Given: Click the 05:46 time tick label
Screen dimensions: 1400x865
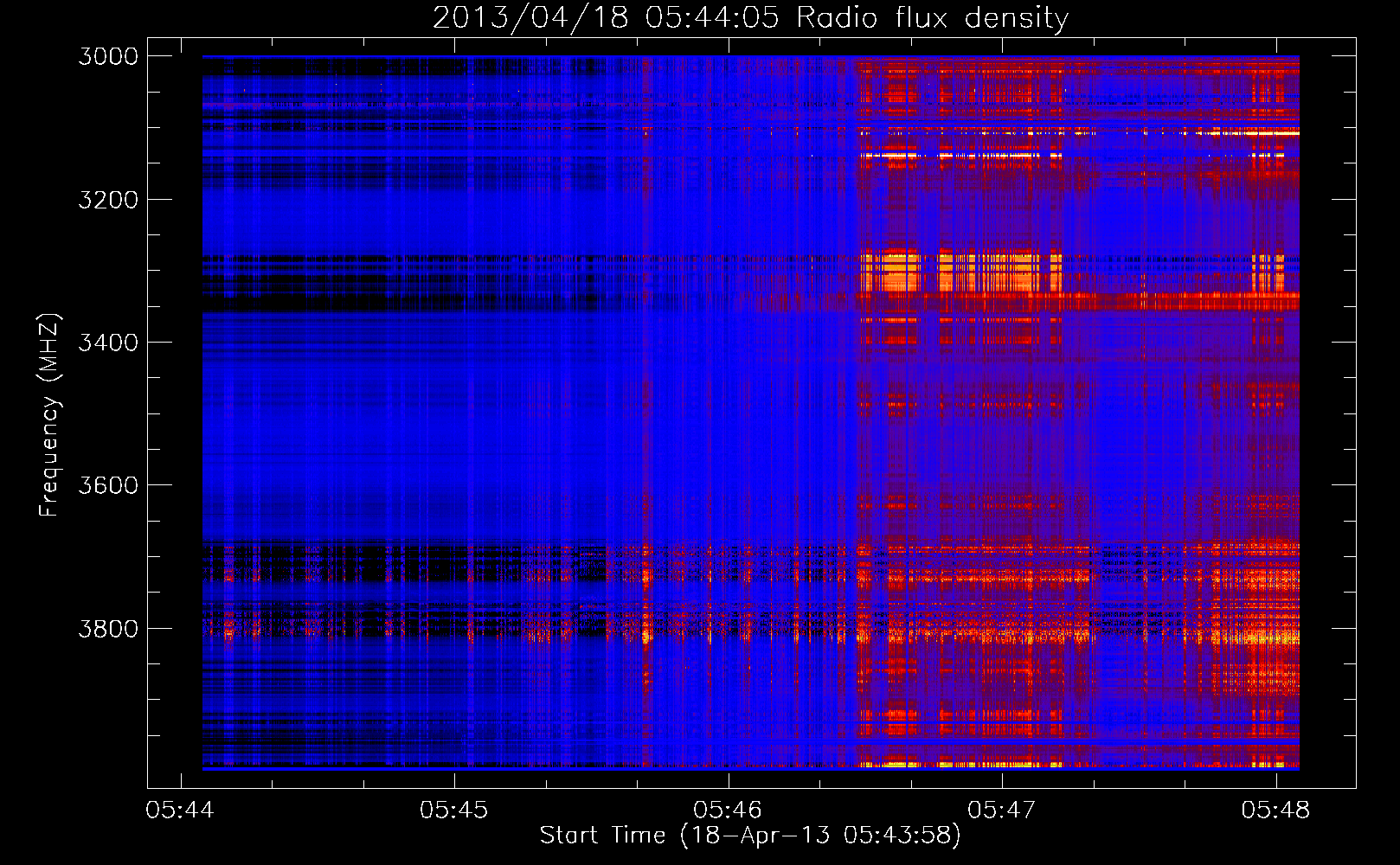Looking at the screenshot, I should tap(728, 810).
